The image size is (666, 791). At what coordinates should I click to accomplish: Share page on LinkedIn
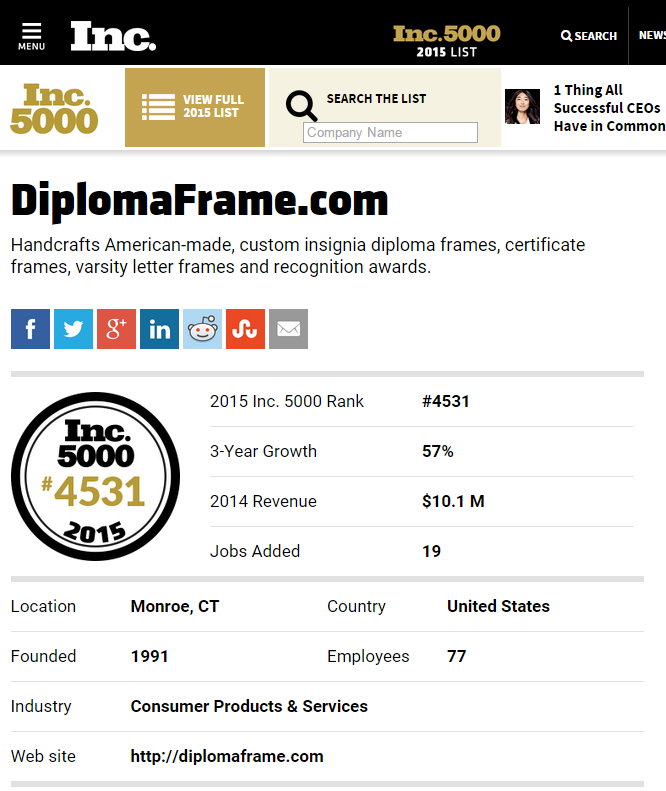pos(159,329)
